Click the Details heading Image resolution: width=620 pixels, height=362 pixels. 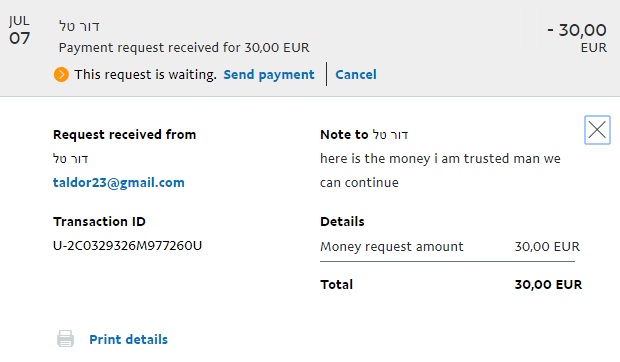342,222
